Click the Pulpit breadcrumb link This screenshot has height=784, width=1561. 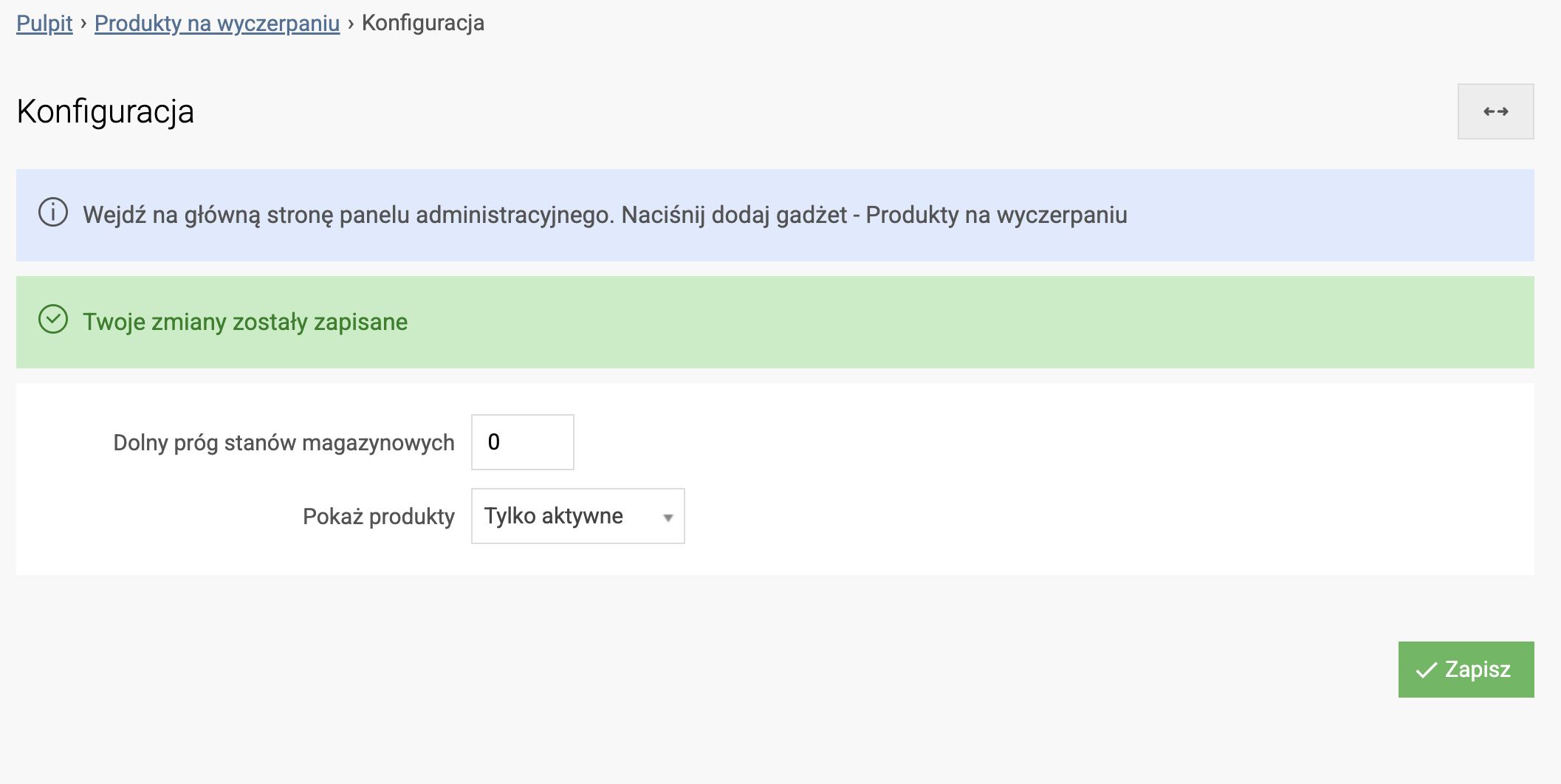click(44, 24)
